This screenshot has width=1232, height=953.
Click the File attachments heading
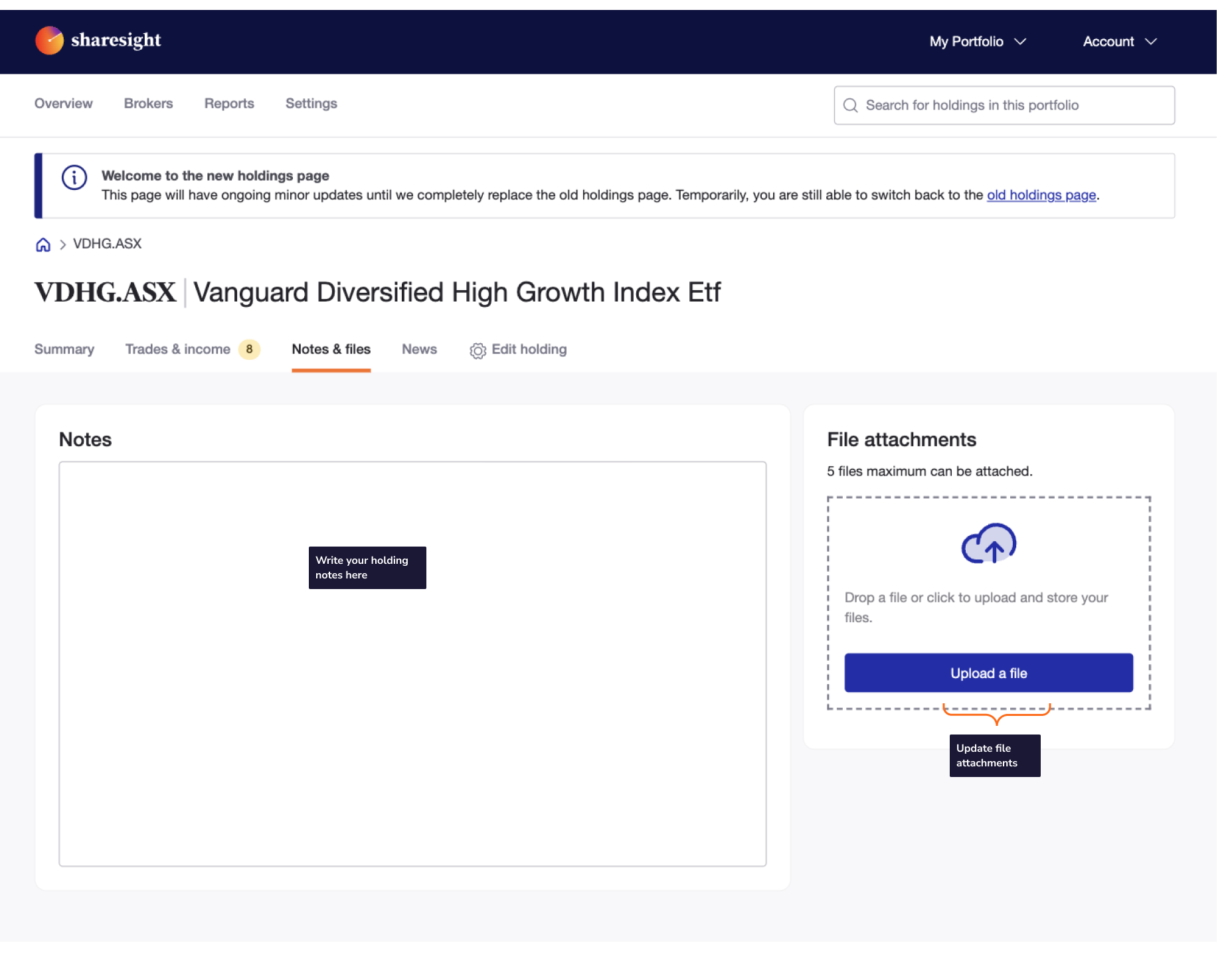(x=901, y=440)
